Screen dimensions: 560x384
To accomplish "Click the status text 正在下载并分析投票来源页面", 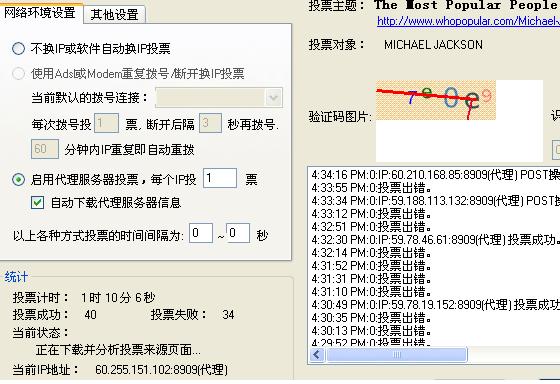I will (118, 350).
